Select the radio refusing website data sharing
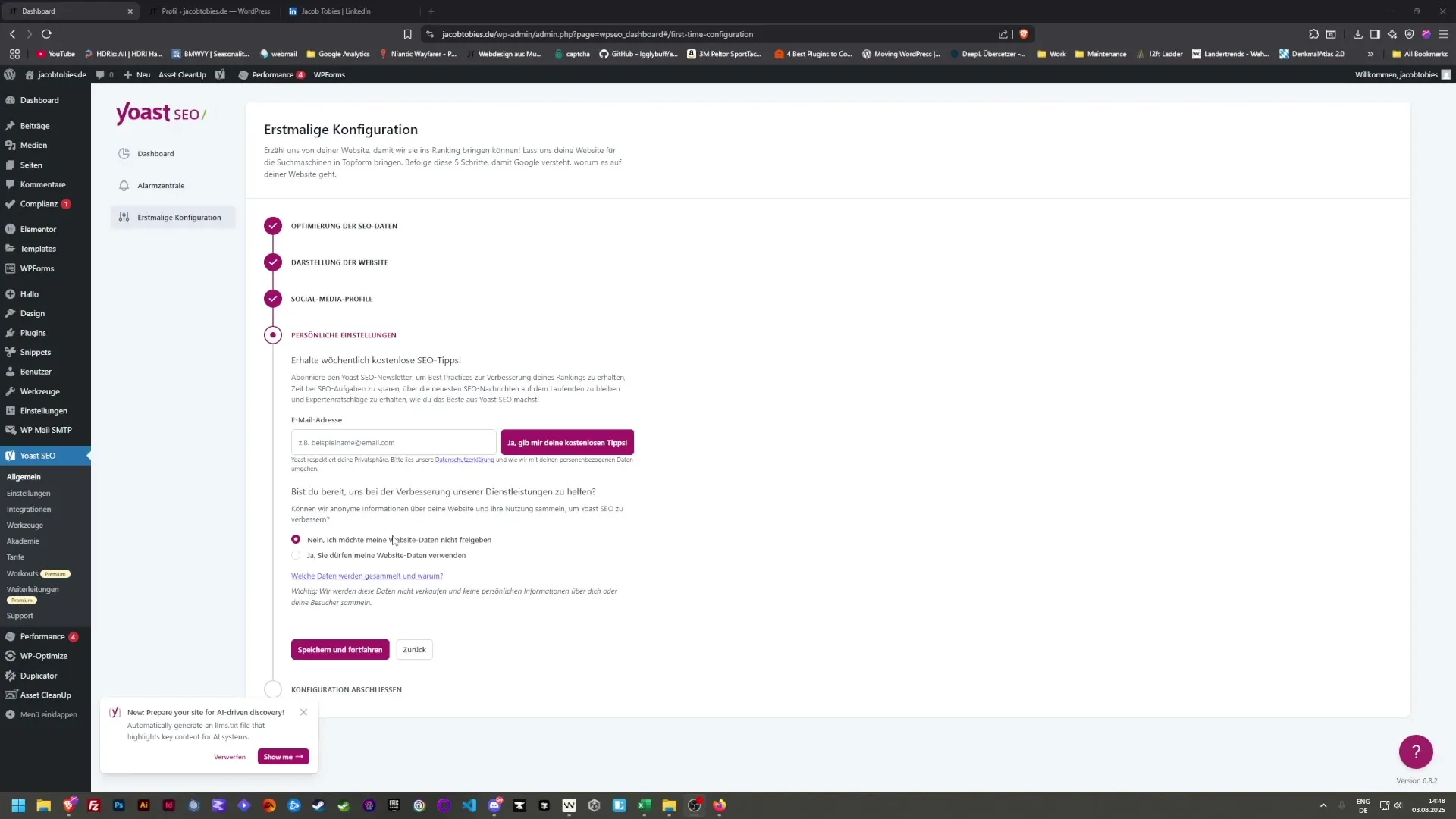The height and width of the screenshot is (819, 1456). [296, 539]
